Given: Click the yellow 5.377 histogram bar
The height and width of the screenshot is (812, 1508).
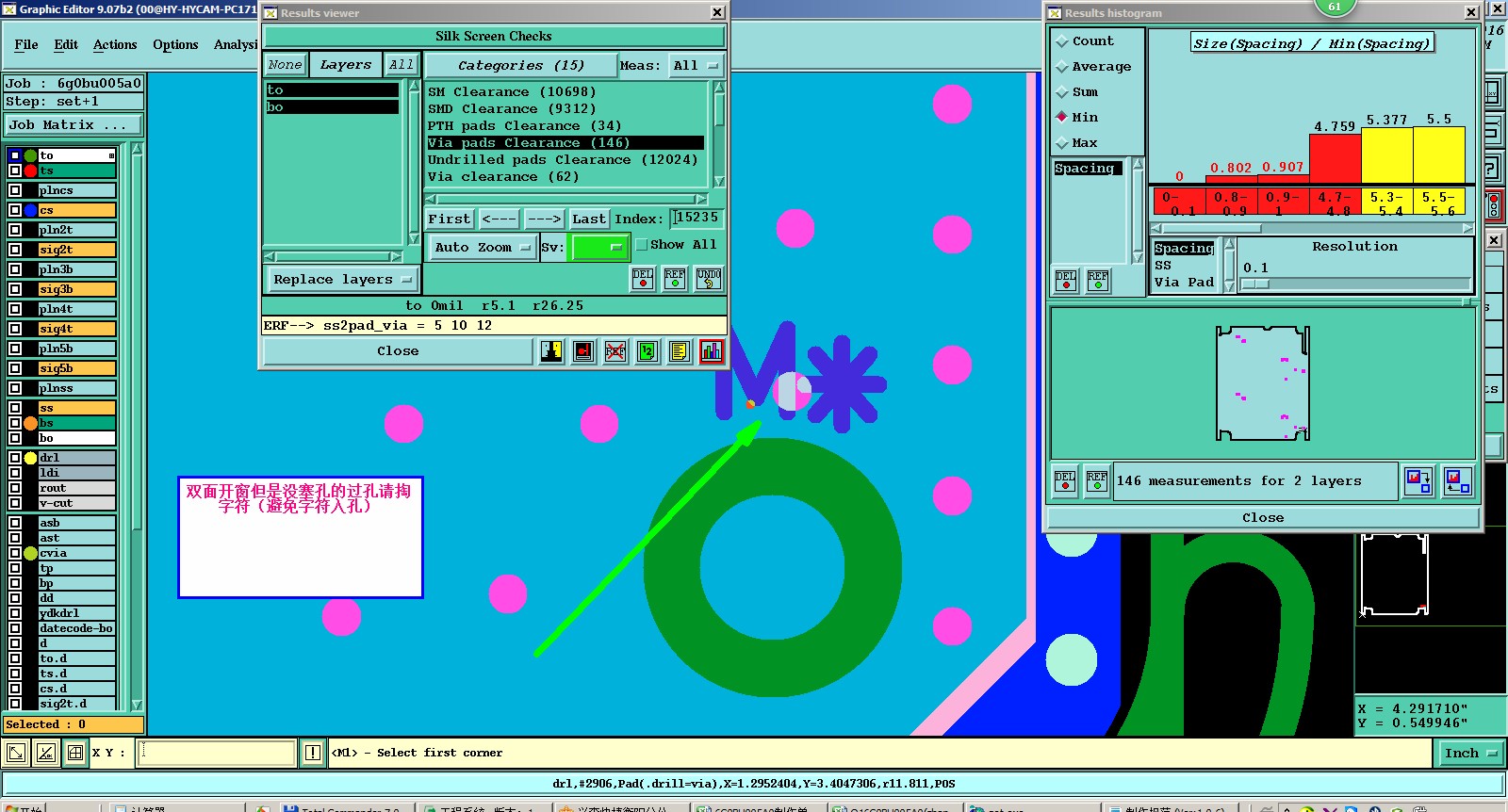Looking at the screenshot, I should click(1386, 155).
